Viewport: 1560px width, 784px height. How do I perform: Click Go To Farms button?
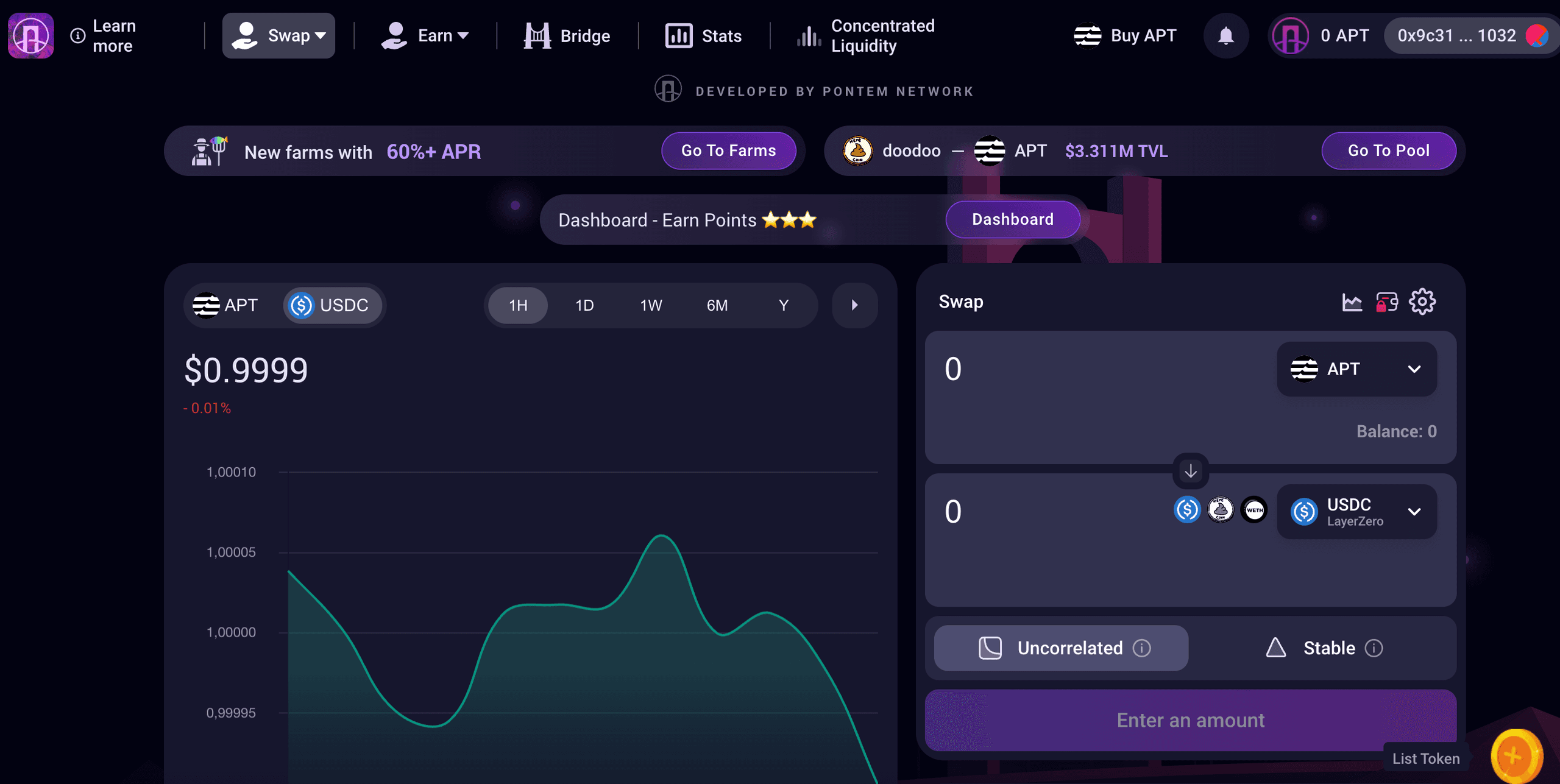point(729,150)
